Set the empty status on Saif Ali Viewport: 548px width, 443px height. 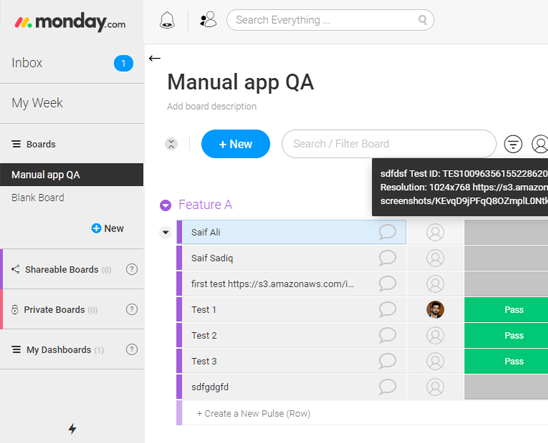(506, 232)
